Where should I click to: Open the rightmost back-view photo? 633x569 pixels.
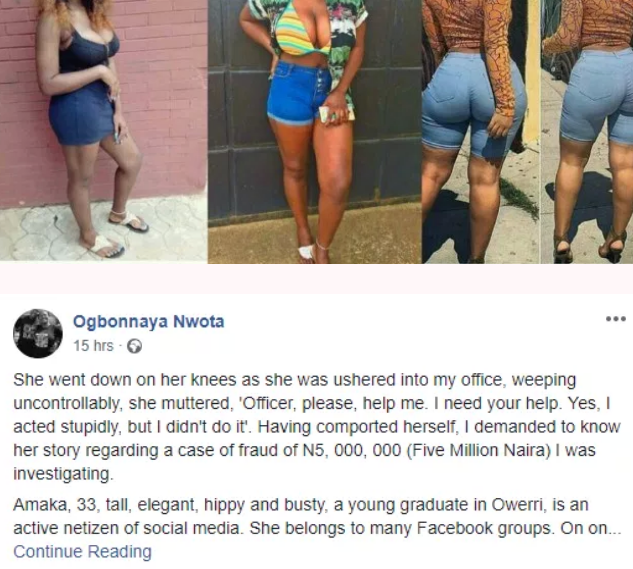click(587, 132)
